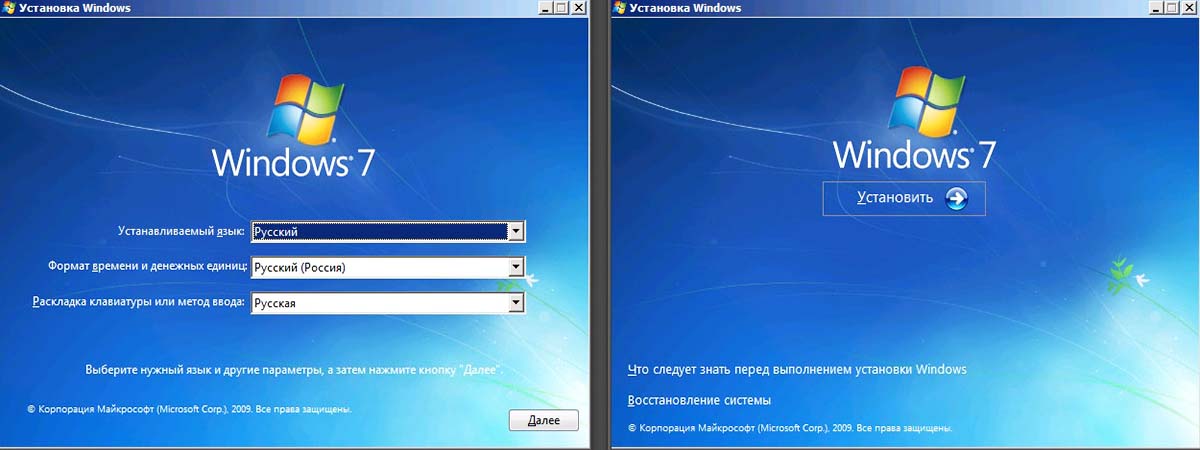Open Восстановление системы link
Viewport: 1200px width, 450px height.
699,400
